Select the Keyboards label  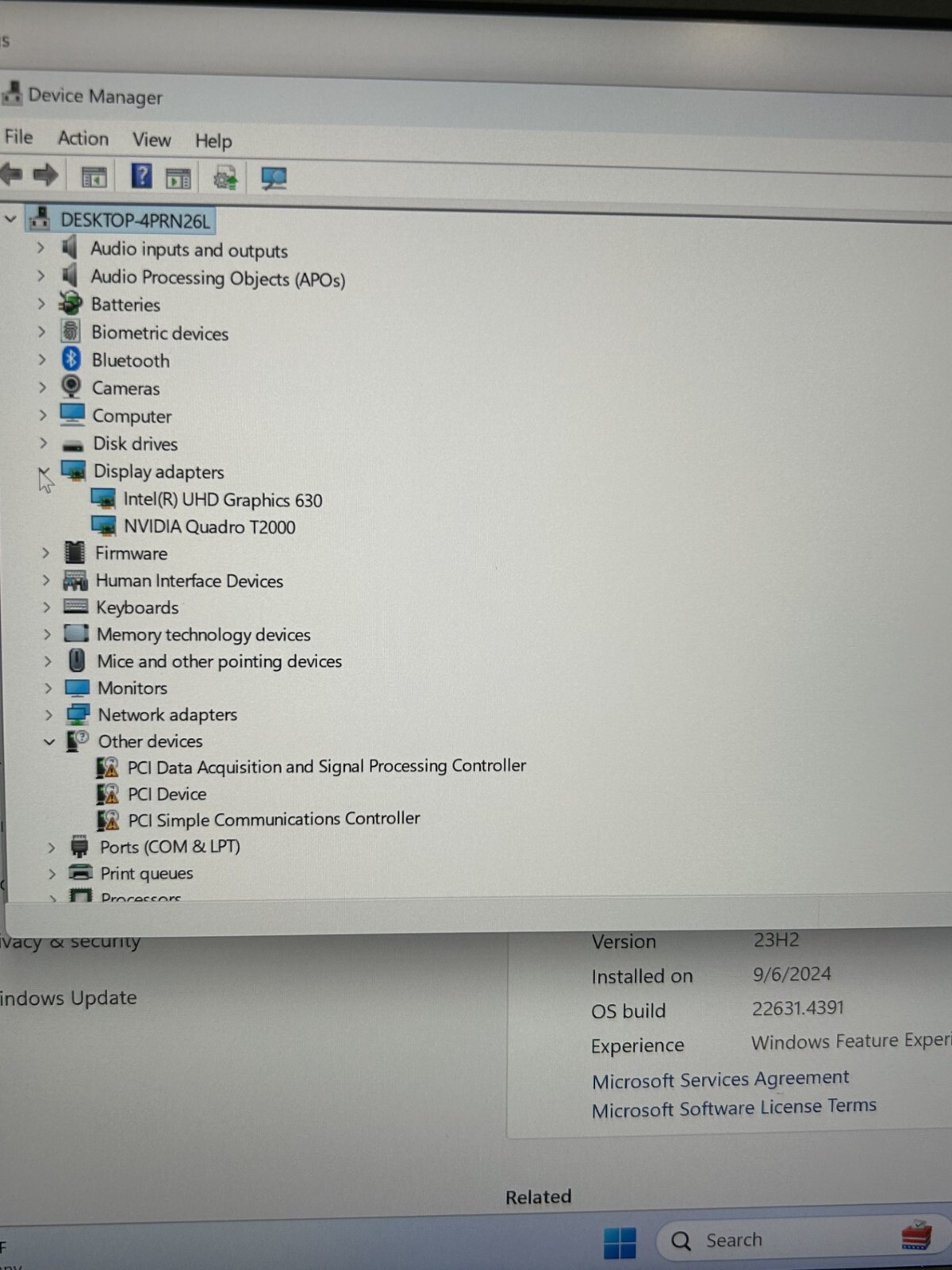pyautogui.click(x=137, y=608)
